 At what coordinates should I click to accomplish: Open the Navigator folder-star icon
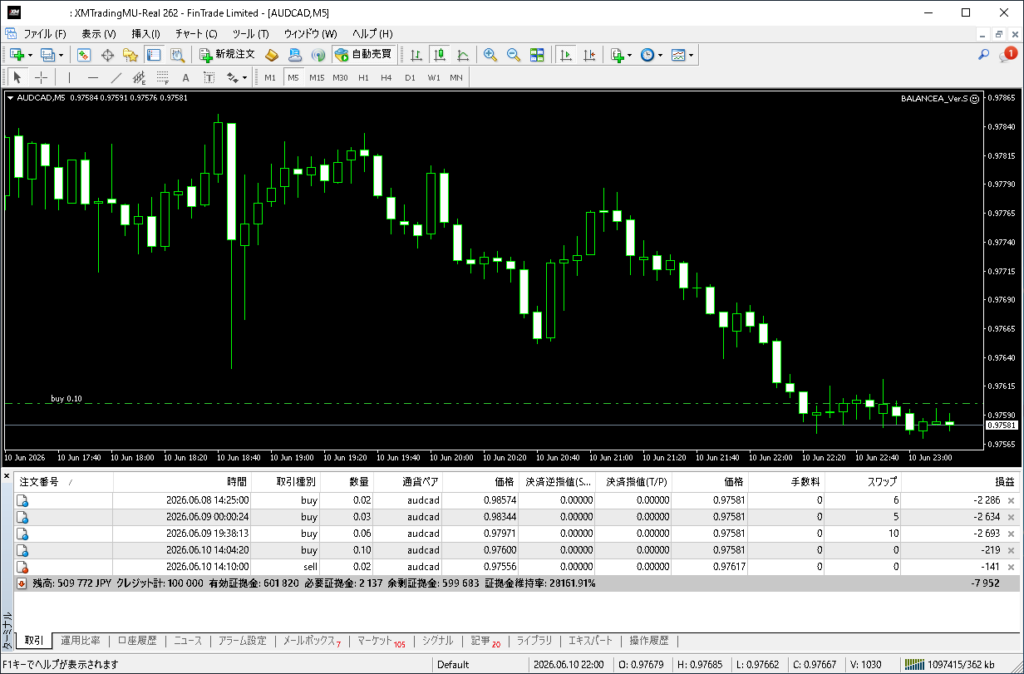click(130, 55)
